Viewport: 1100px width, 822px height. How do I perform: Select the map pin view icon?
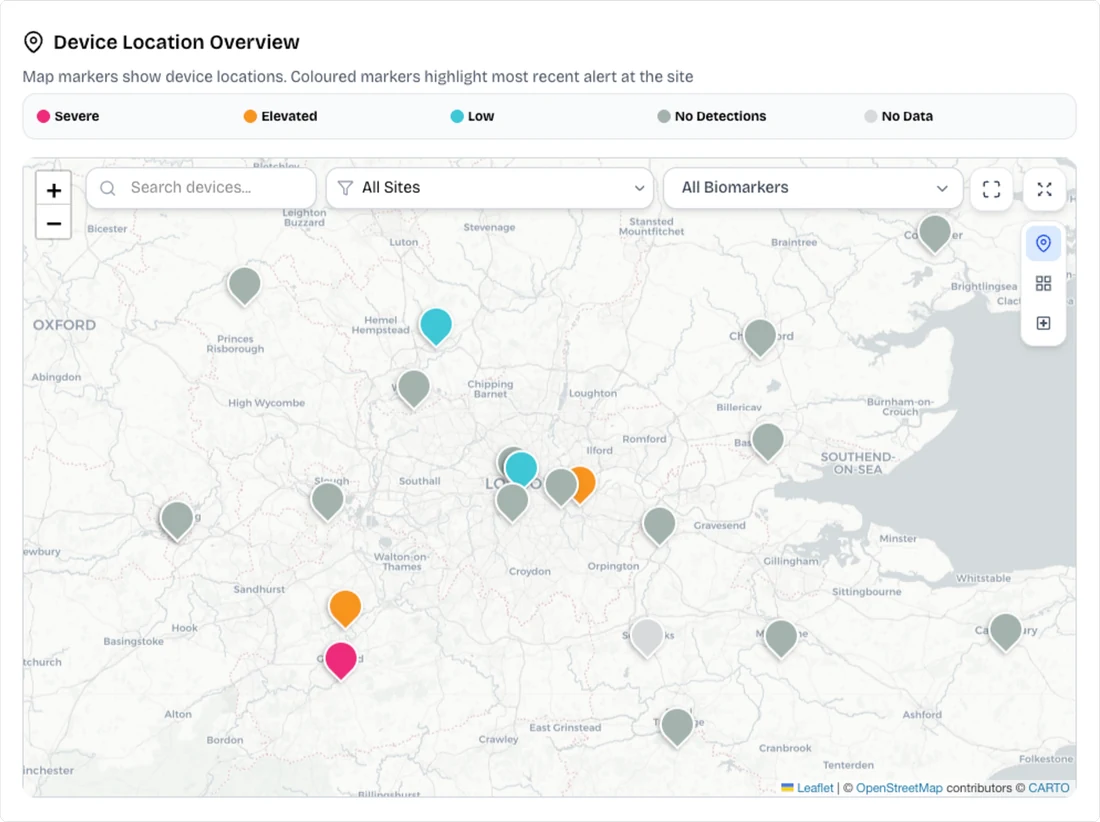coord(1043,243)
